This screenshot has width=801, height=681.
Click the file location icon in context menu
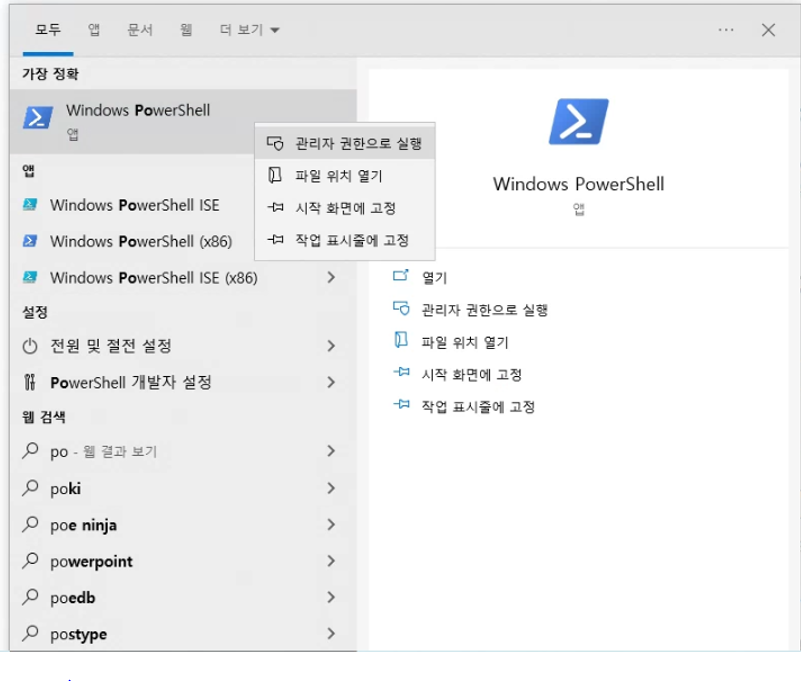(275, 175)
